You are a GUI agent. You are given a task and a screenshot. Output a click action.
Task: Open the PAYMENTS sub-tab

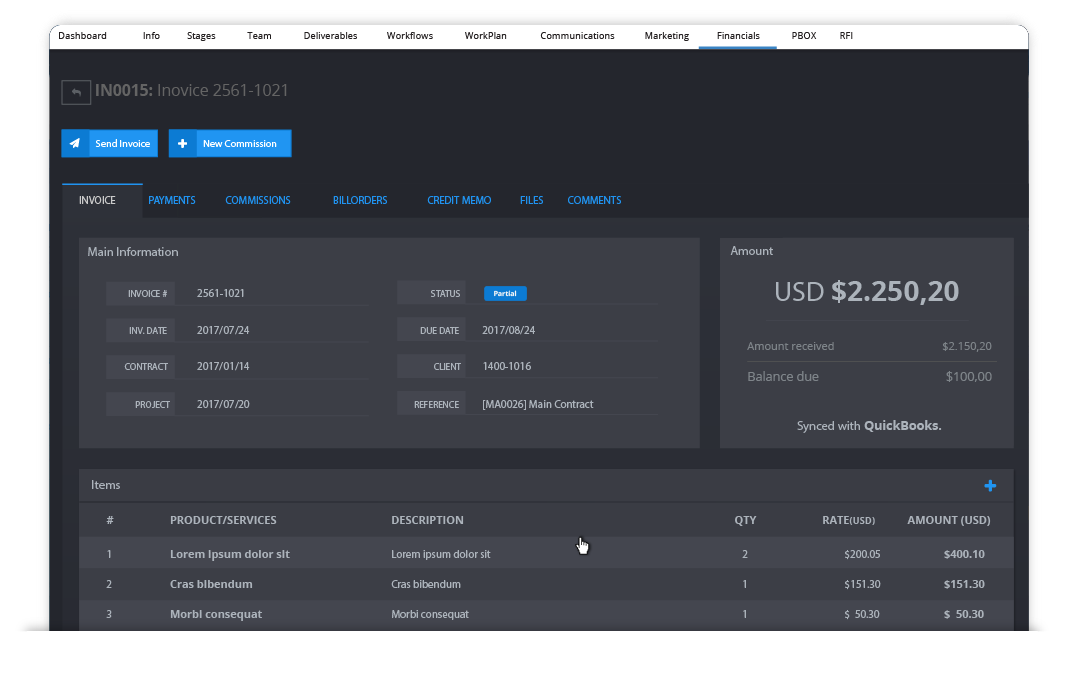172,201
